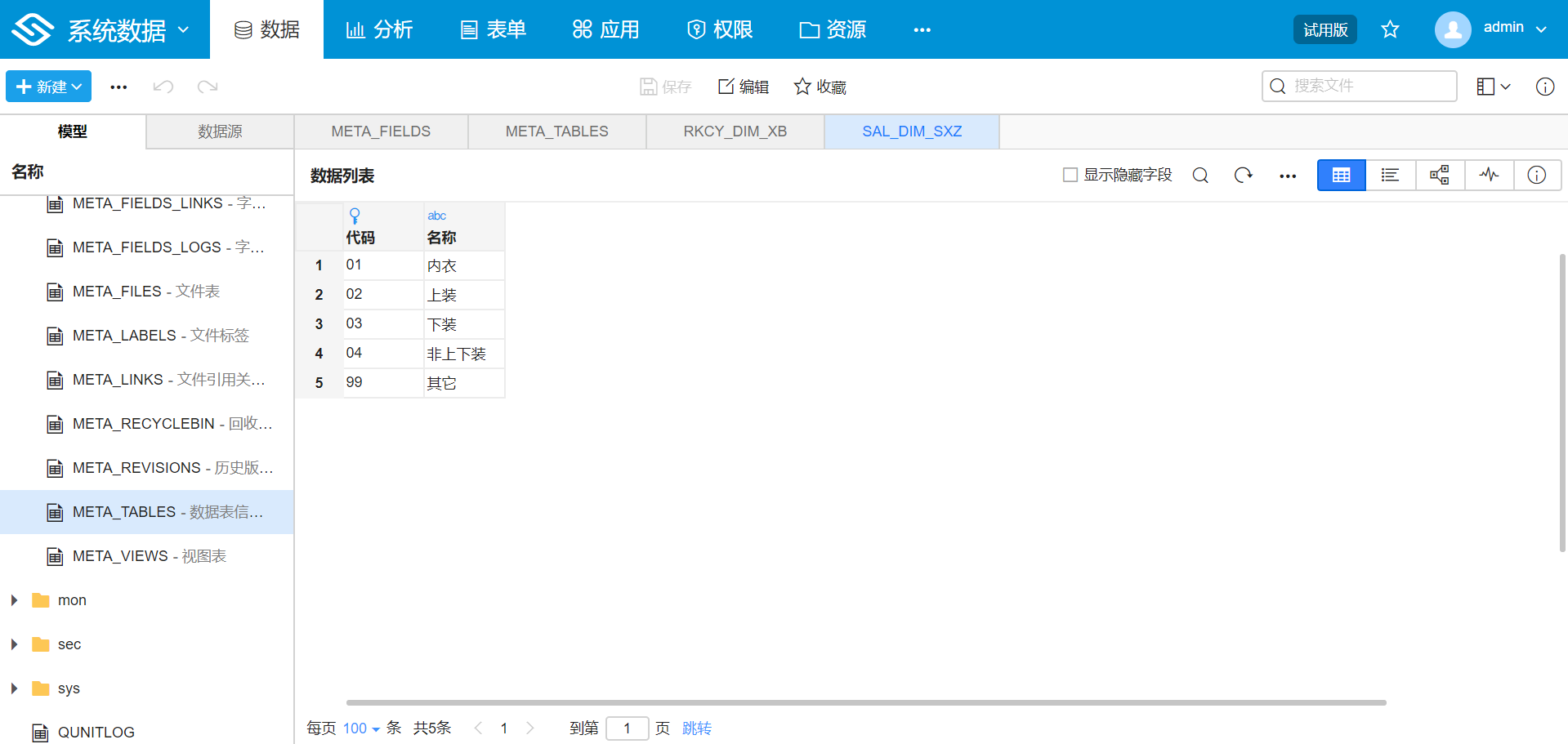
Task: Click the page number input field
Action: coord(628,728)
